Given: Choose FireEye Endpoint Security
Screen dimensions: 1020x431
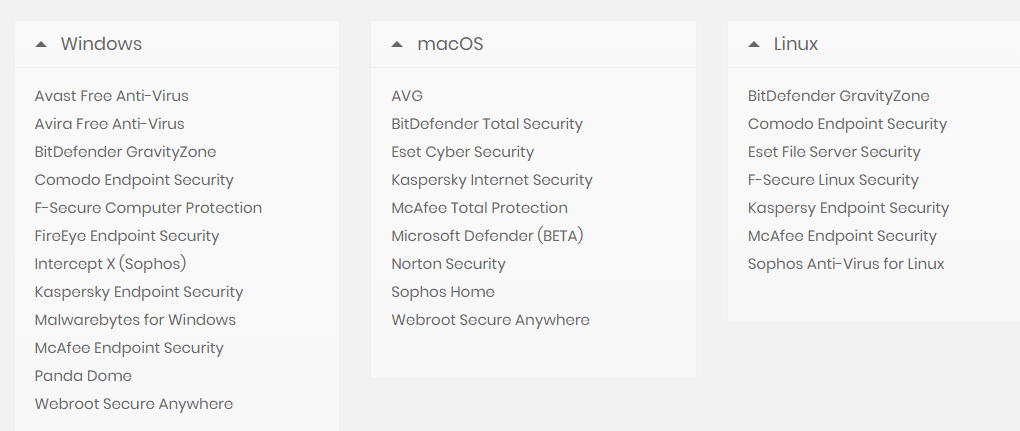Looking at the screenshot, I should 127,236.
